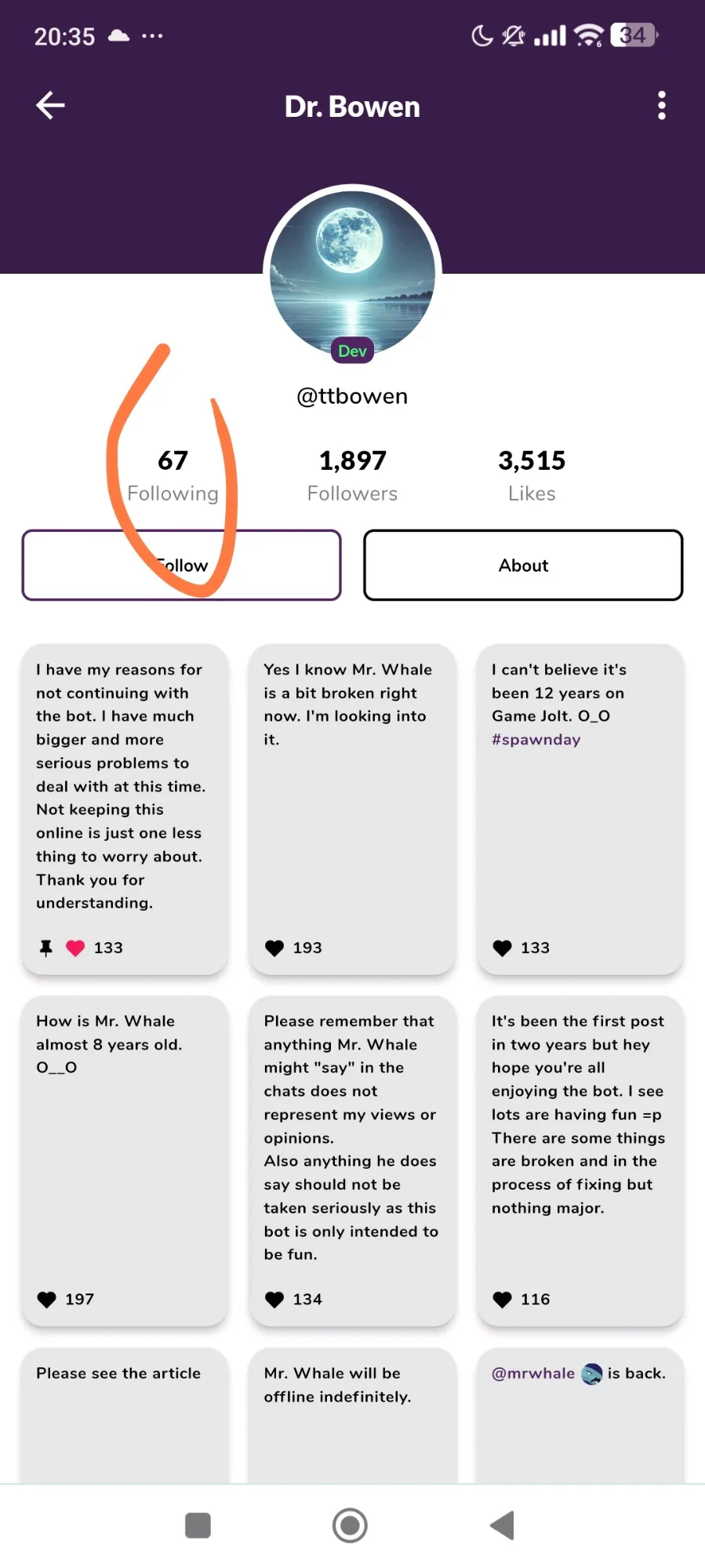Like the 12 years on Game Jolt post
This screenshot has width=705, height=1568.
pyautogui.click(x=502, y=948)
